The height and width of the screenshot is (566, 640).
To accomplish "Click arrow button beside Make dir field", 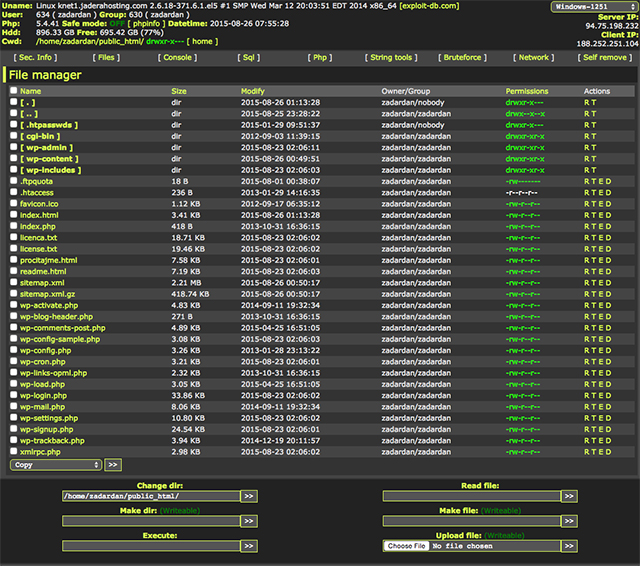I will (x=249, y=521).
